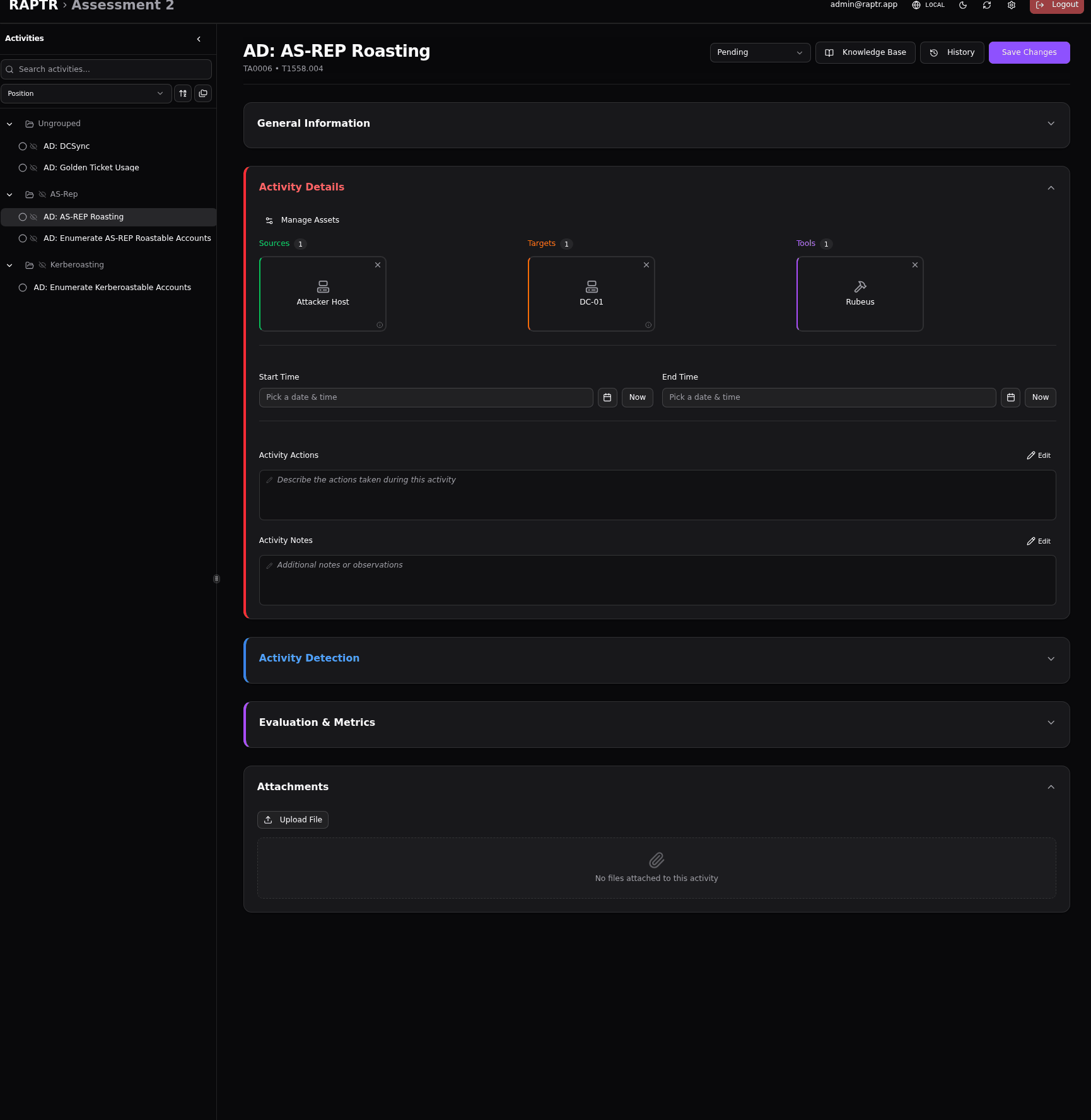
Task: Toggle dark mode moon icon
Action: [x=963, y=5]
